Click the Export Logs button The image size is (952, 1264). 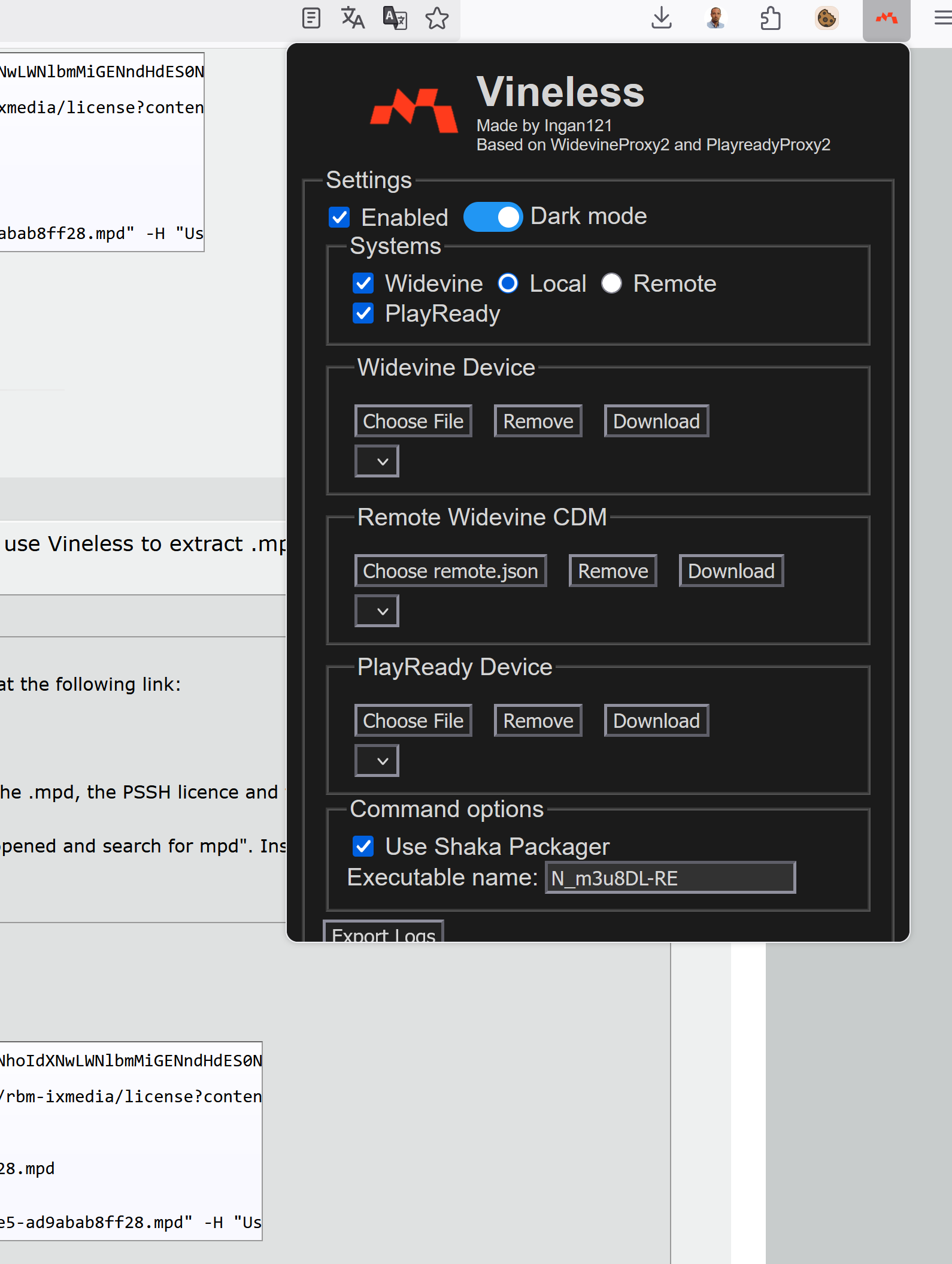click(383, 932)
